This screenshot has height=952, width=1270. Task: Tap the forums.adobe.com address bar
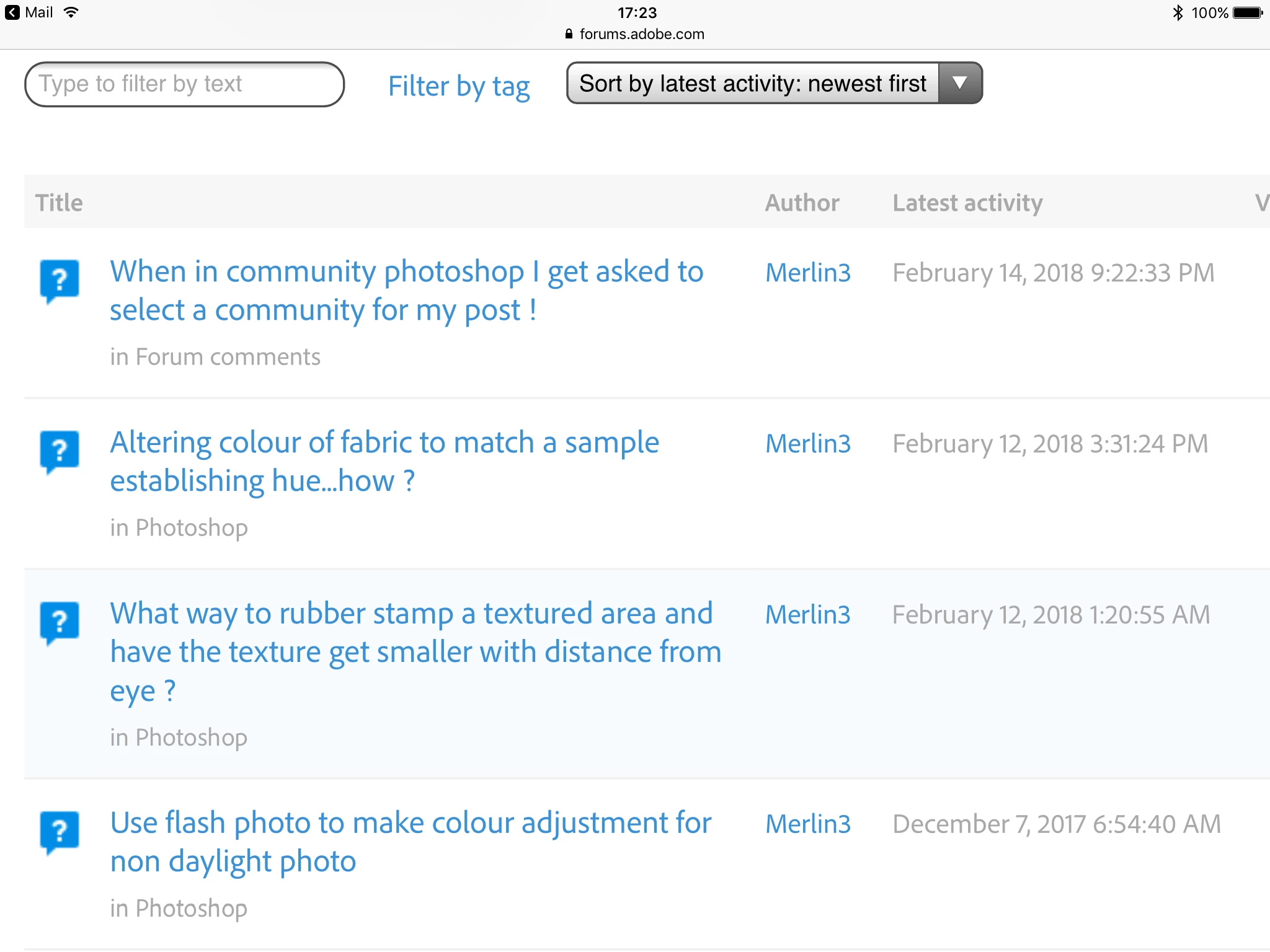(641, 34)
